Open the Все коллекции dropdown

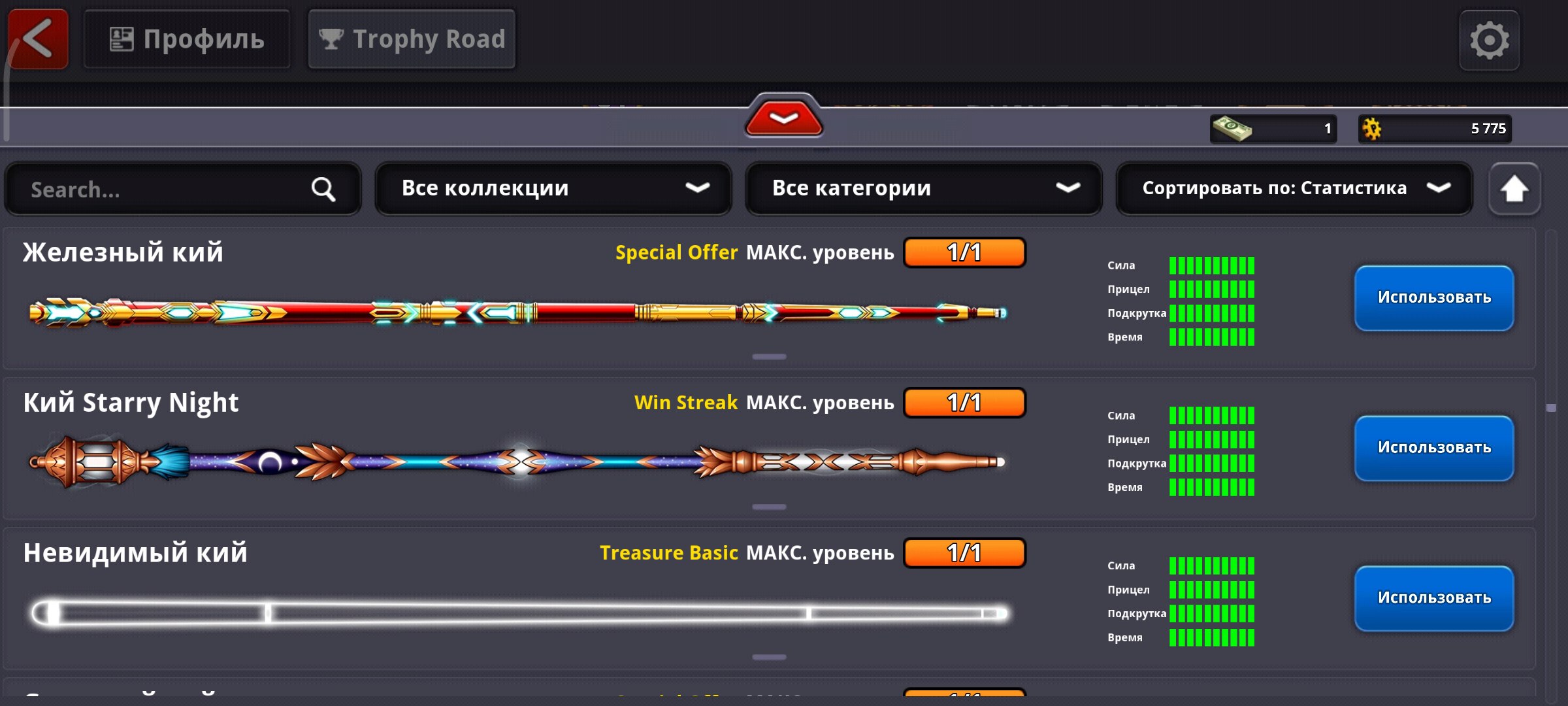553,189
